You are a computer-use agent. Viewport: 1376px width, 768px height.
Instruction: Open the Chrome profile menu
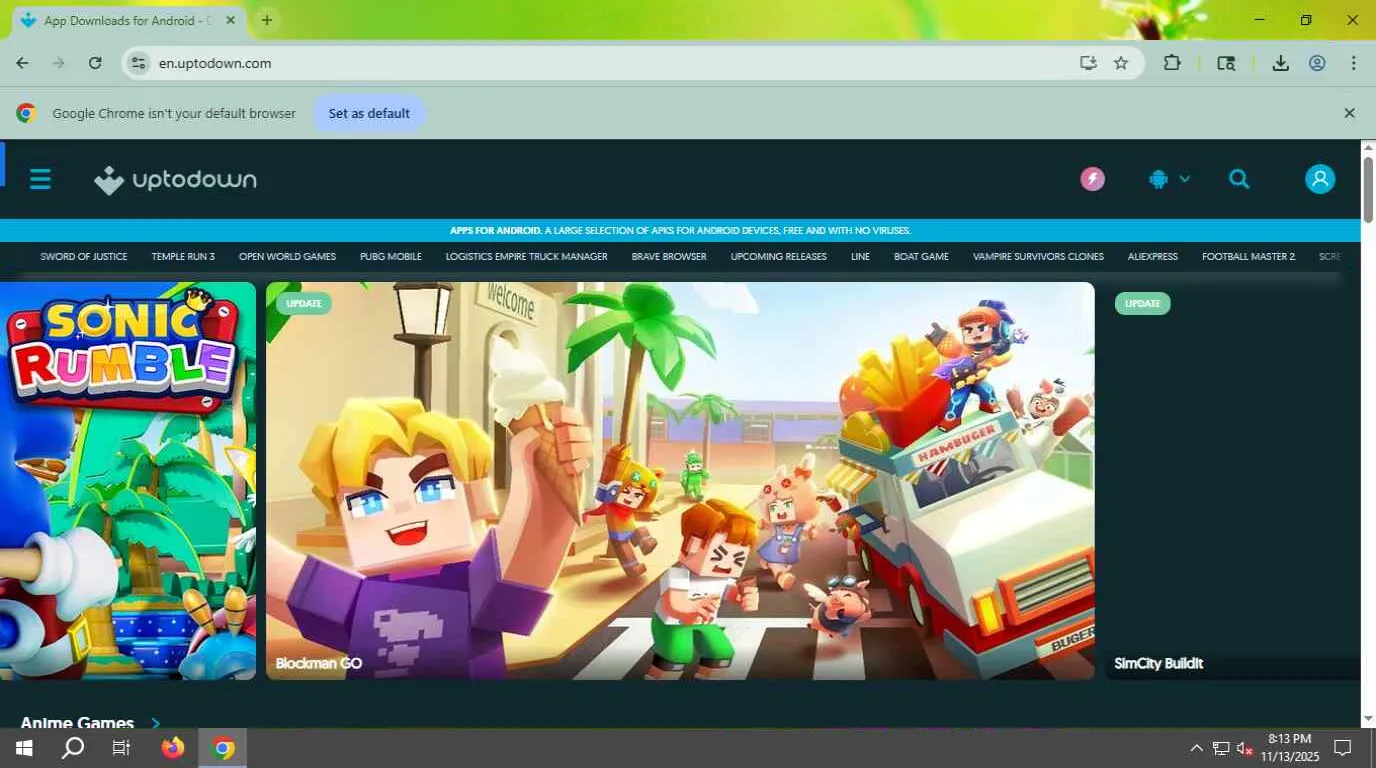click(1317, 63)
